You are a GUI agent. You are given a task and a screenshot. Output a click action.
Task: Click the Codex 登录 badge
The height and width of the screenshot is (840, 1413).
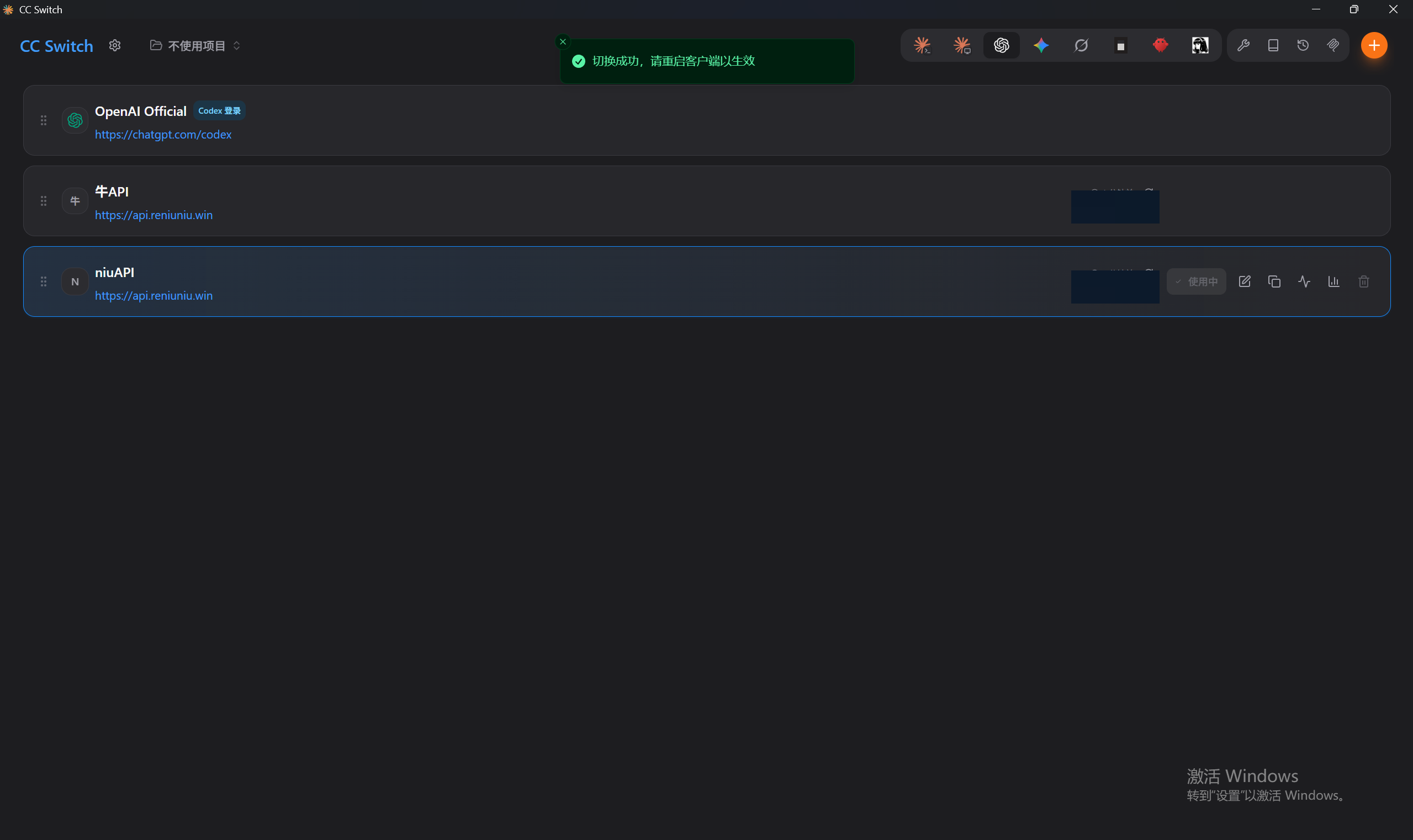(x=219, y=111)
